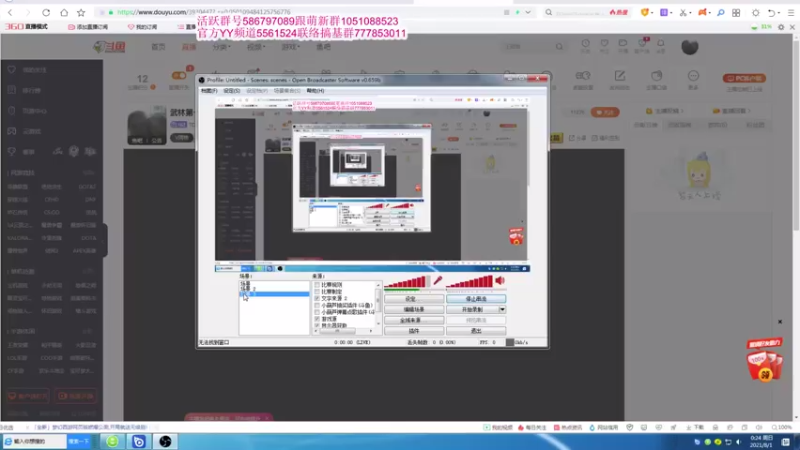800x450 pixels.
Task: Open the green 360 browser taskbar icon
Action: (x=112, y=441)
